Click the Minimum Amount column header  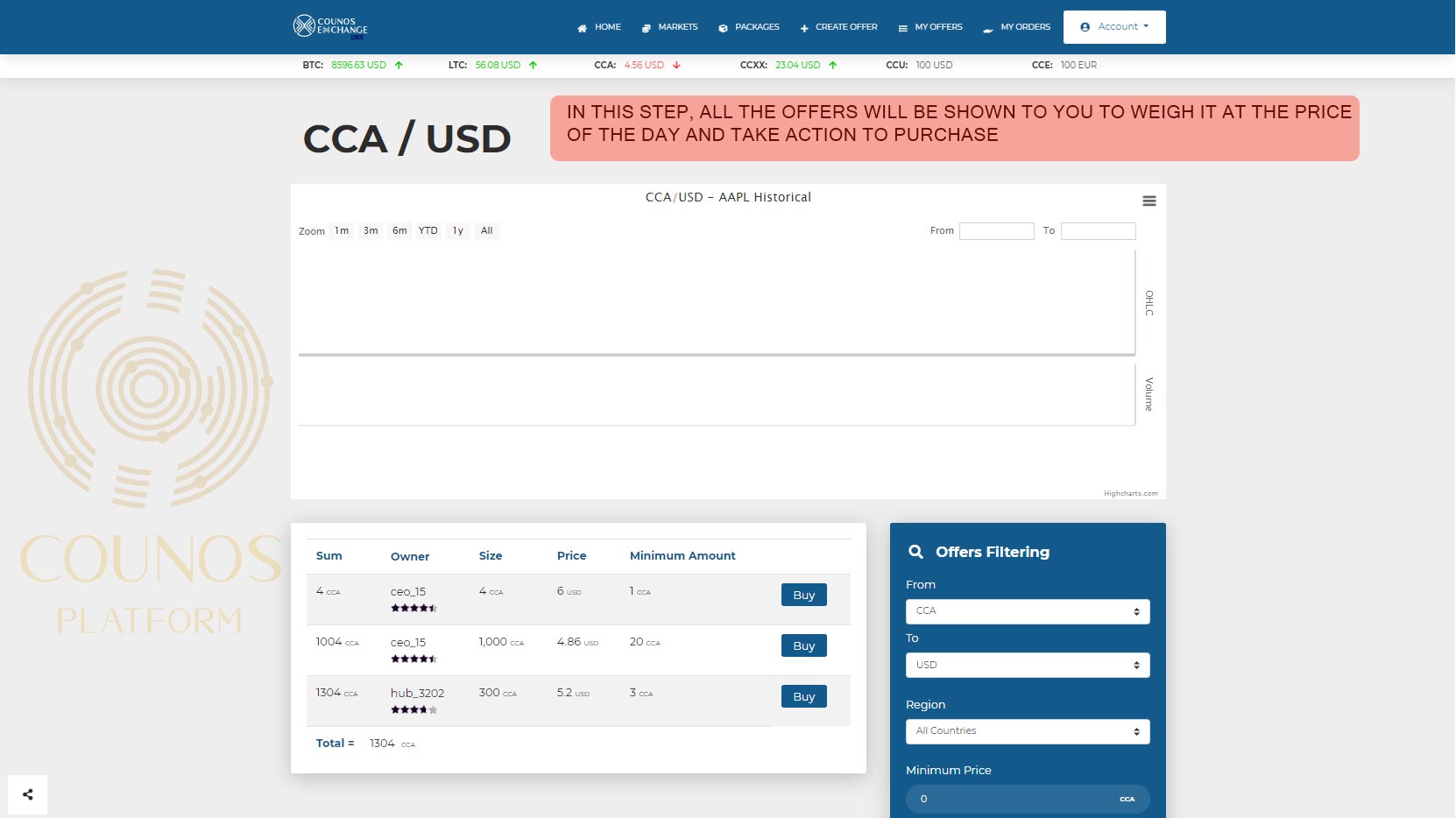click(682, 555)
